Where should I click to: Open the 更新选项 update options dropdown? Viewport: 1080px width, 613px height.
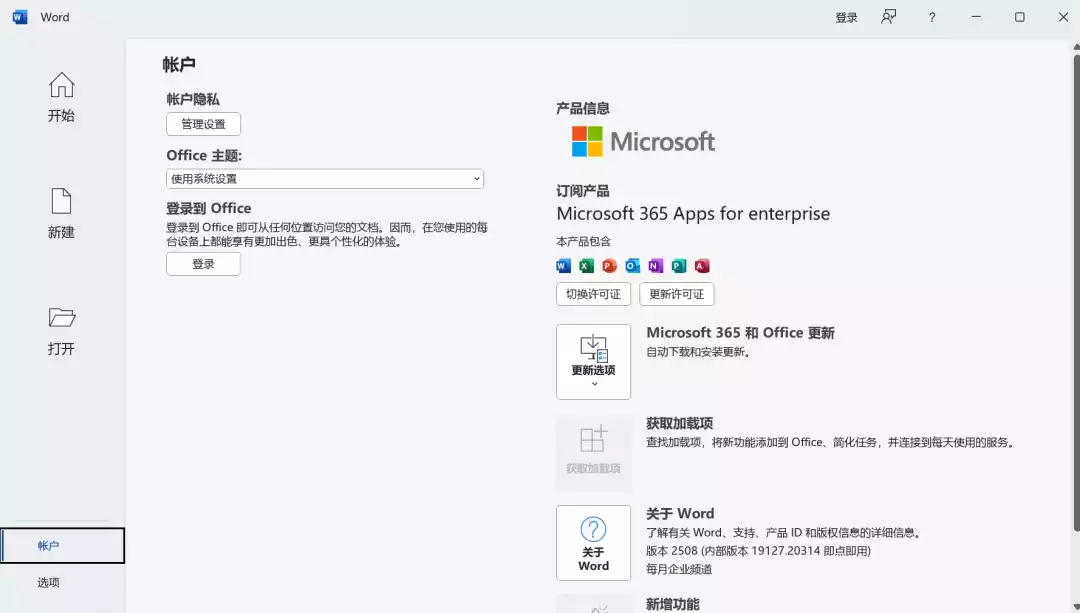coord(593,361)
